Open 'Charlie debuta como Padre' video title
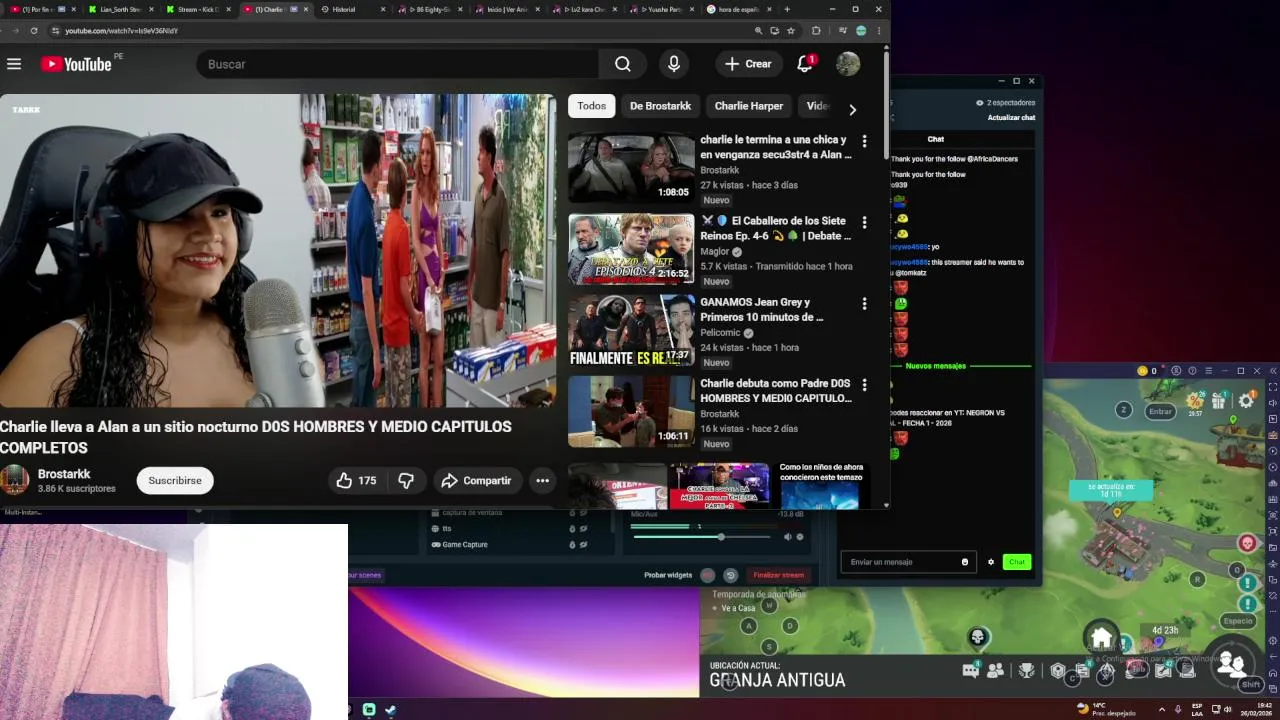The width and height of the screenshot is (1280, 720). click(776, 390)
